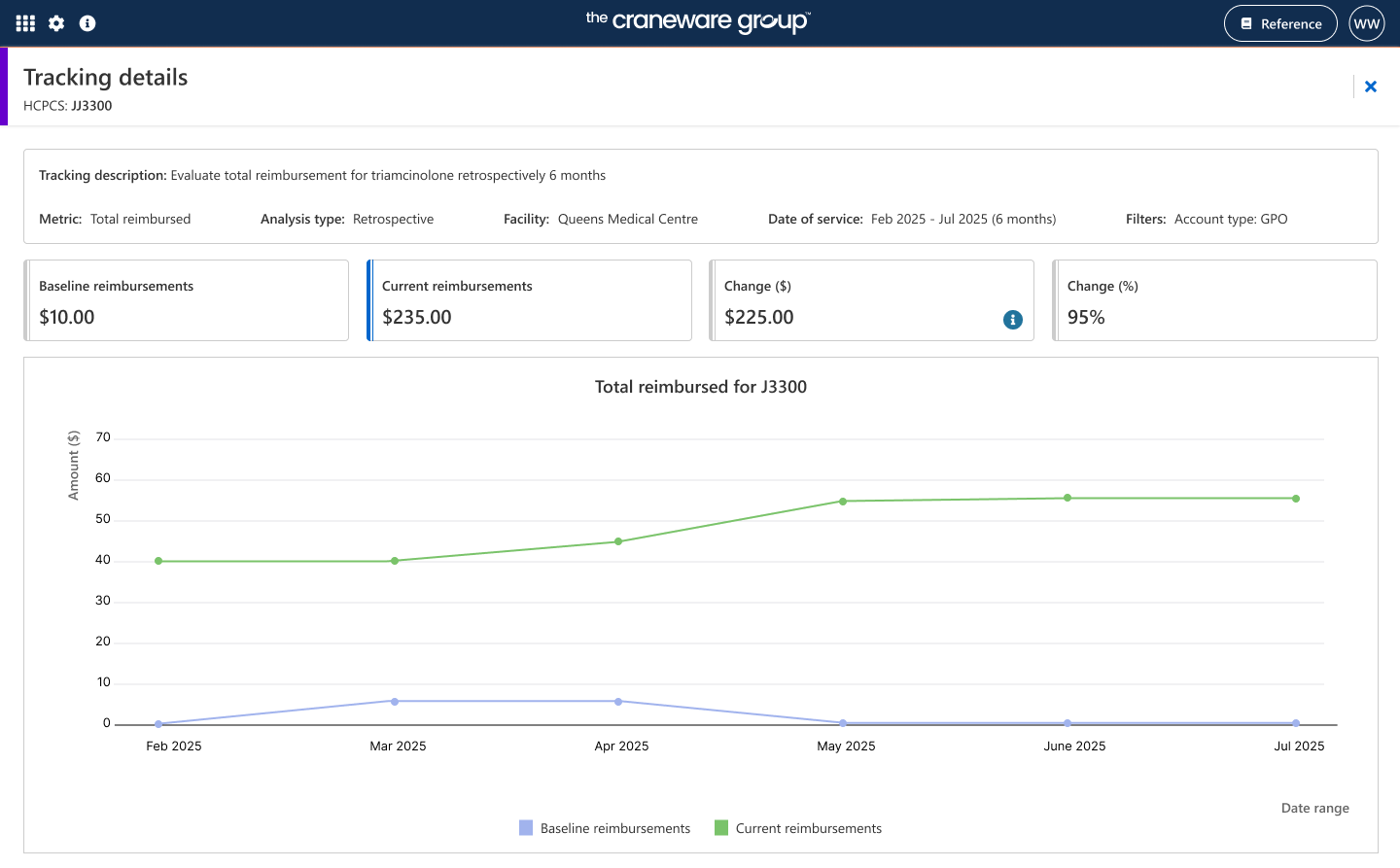Toggle Baseline reimbursements legend swatch
1400x868 pixels.
click(526, 828)
